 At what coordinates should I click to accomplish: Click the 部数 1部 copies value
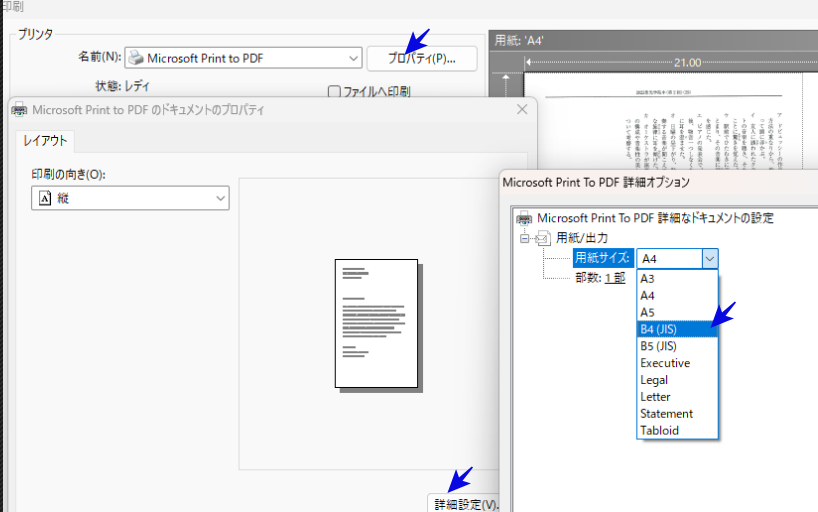tap(615, 278)
